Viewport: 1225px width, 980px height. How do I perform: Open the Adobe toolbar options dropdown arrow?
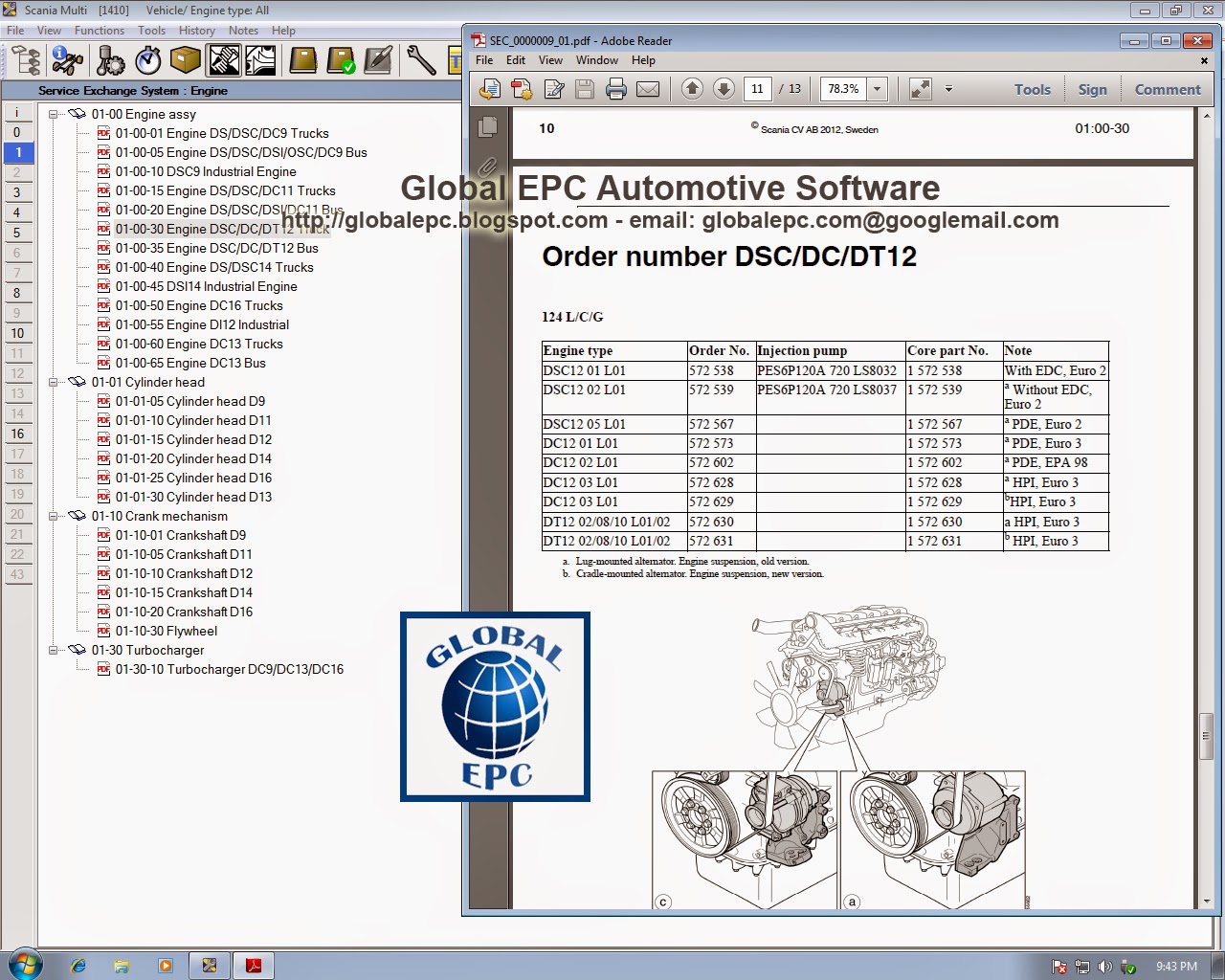[948, 89]
